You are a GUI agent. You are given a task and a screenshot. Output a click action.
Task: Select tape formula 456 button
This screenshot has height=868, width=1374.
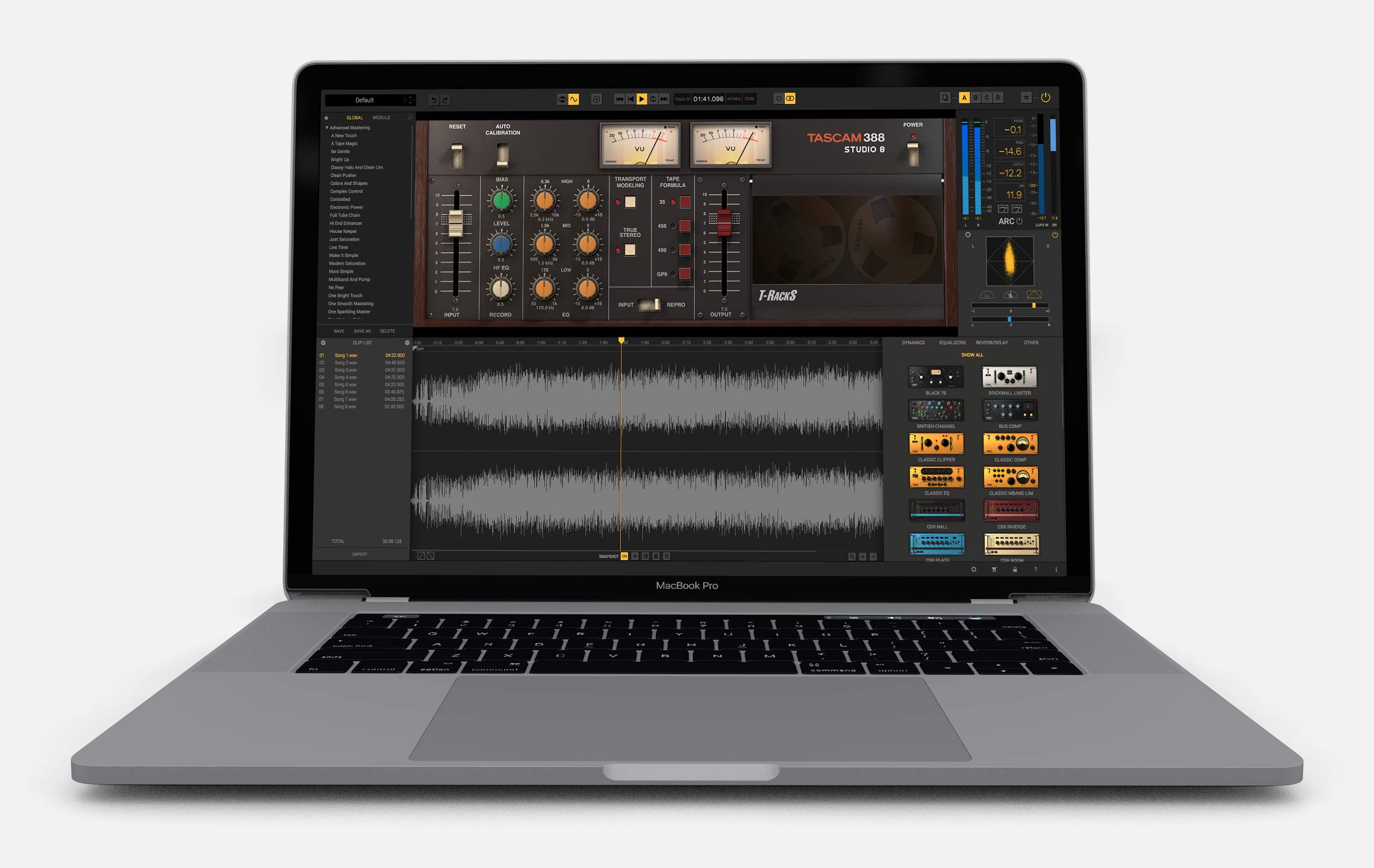click(685, 226)
